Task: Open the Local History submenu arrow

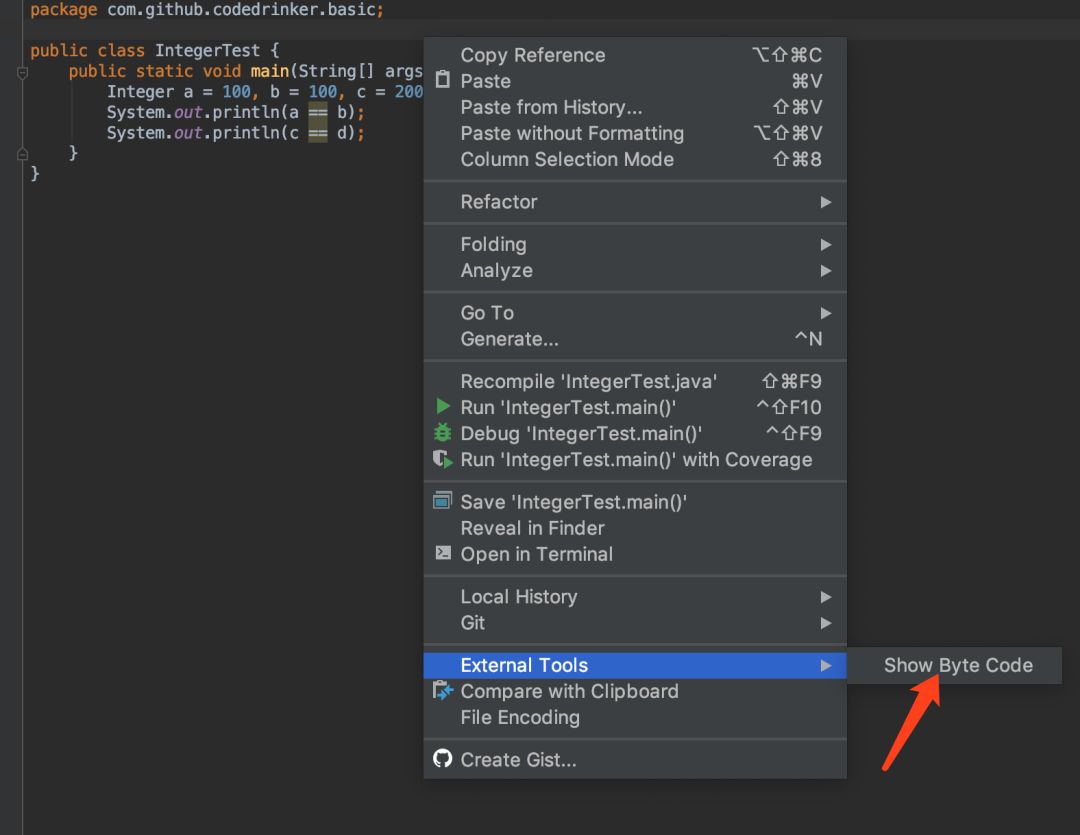Action: [826, 597]
